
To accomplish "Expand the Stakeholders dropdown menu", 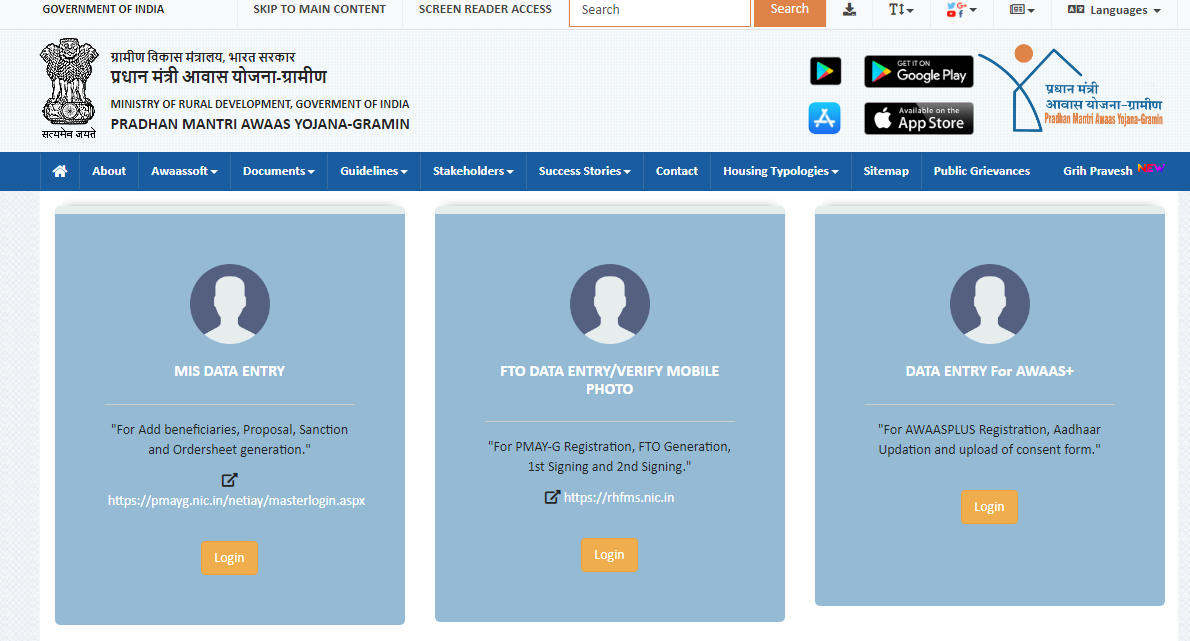I will [473, 171].
